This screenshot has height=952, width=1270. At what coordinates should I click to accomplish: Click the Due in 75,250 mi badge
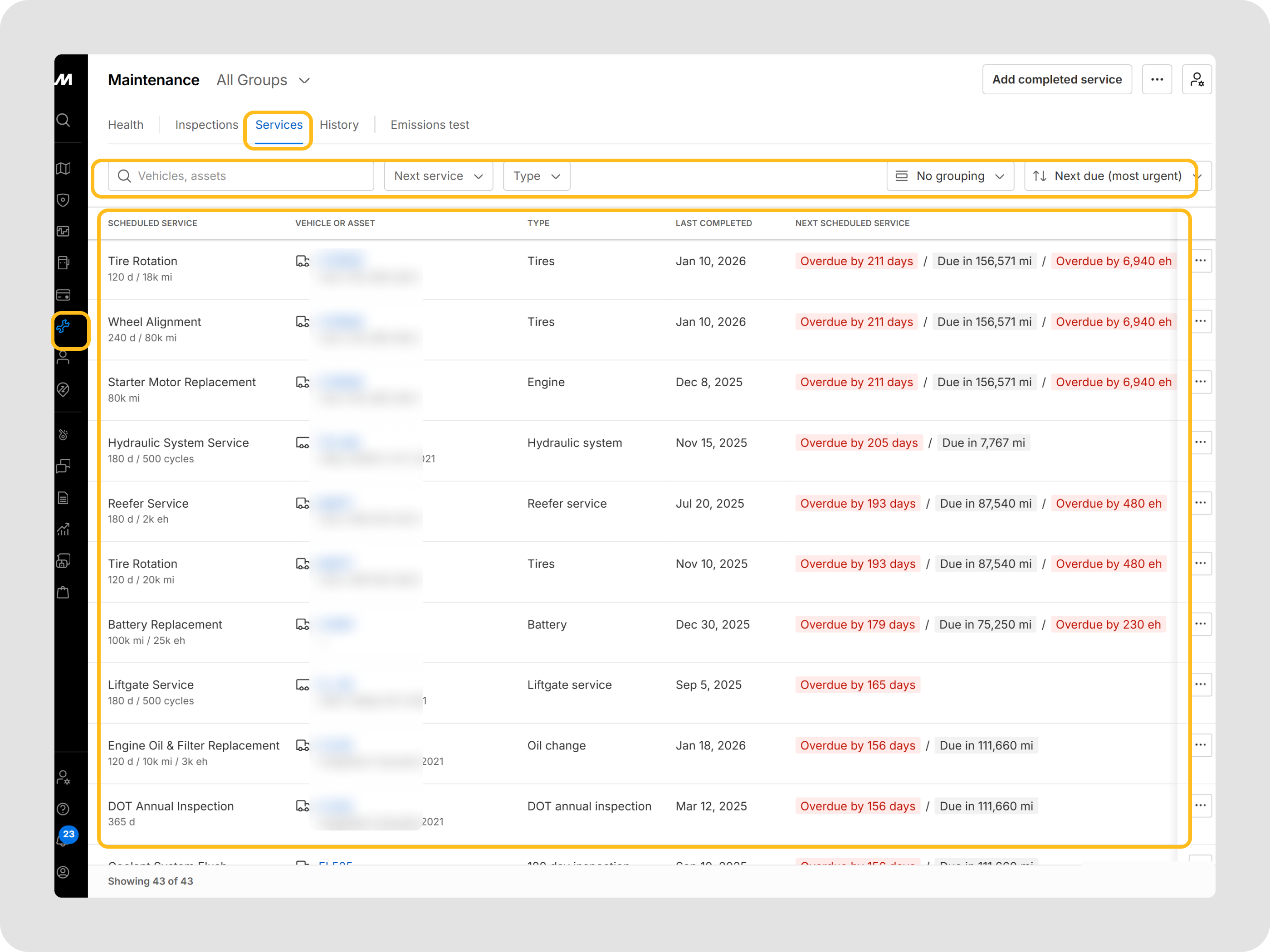point(985,624)
